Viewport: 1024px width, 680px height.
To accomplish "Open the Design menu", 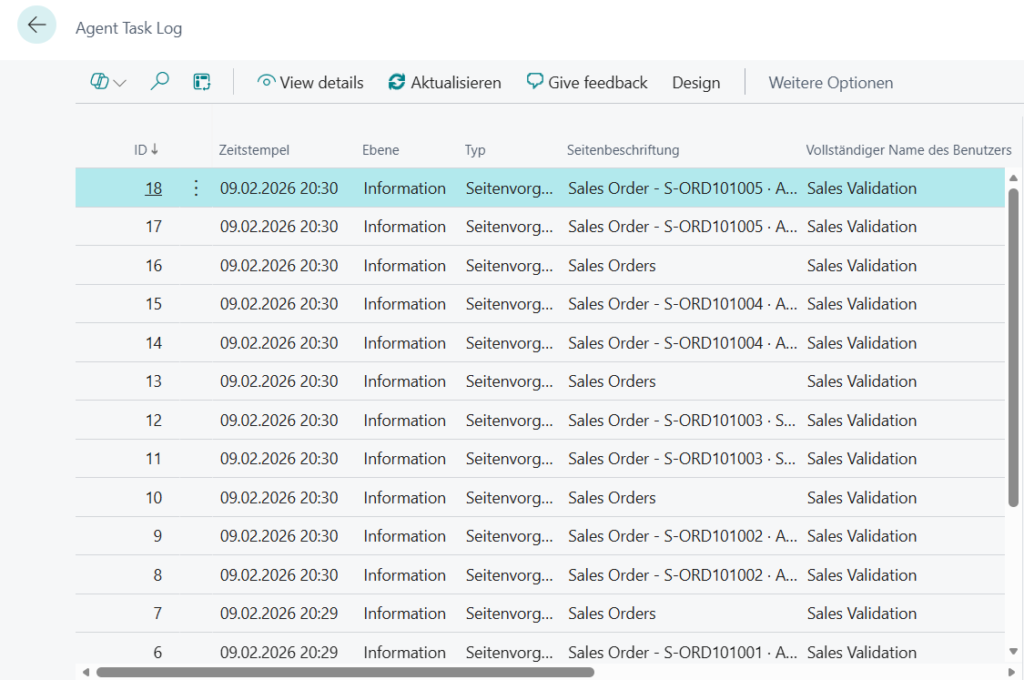I will [696, 83].
